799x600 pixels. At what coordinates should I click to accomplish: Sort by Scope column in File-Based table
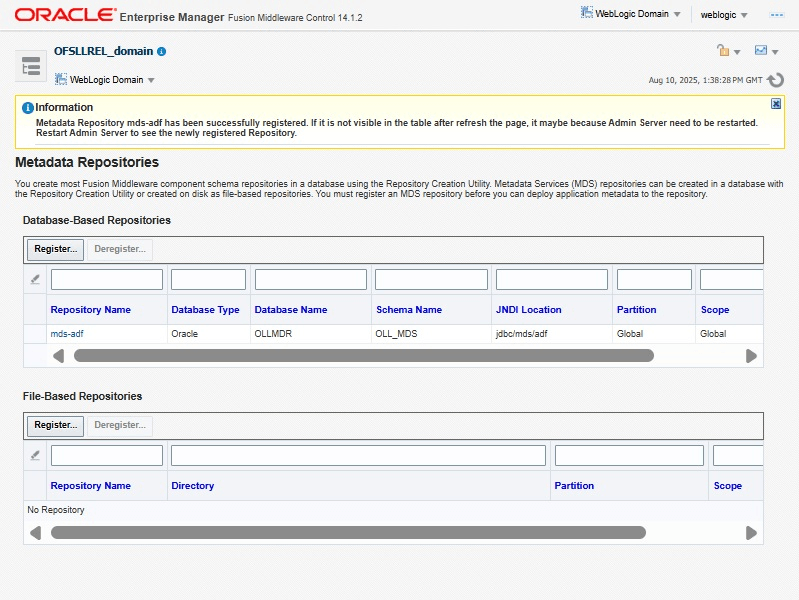click(x=728, y=486)
